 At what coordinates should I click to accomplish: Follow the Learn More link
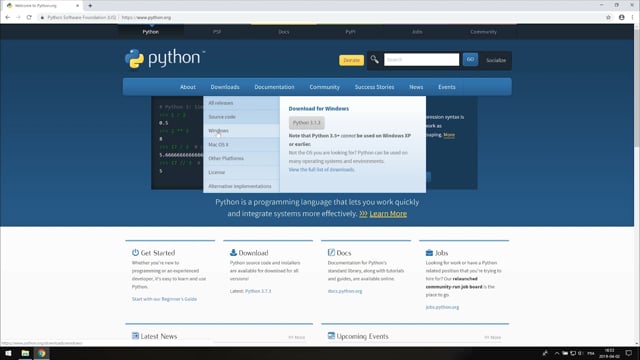tap(388, 214)
